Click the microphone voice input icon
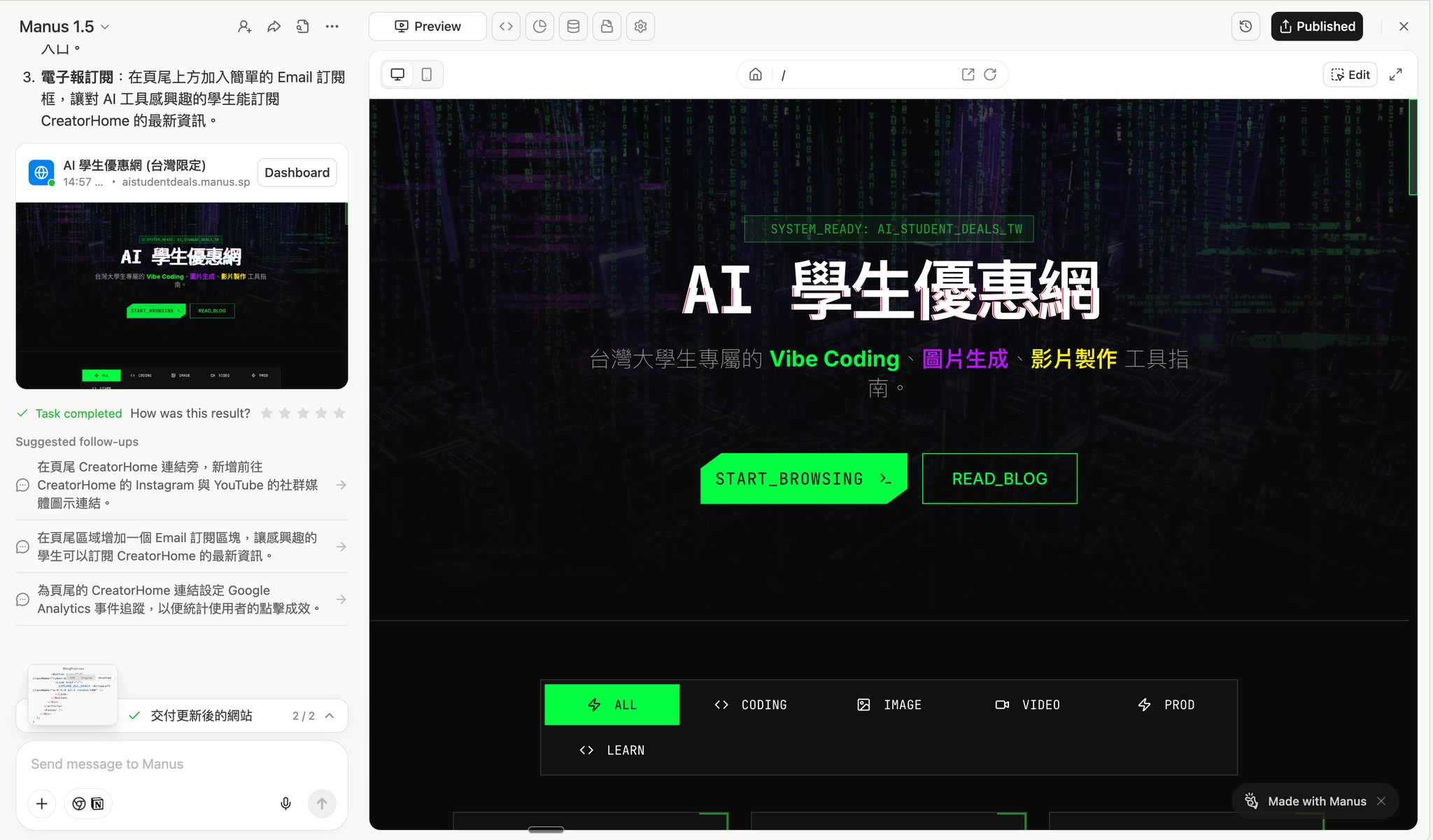 [285, 804]
